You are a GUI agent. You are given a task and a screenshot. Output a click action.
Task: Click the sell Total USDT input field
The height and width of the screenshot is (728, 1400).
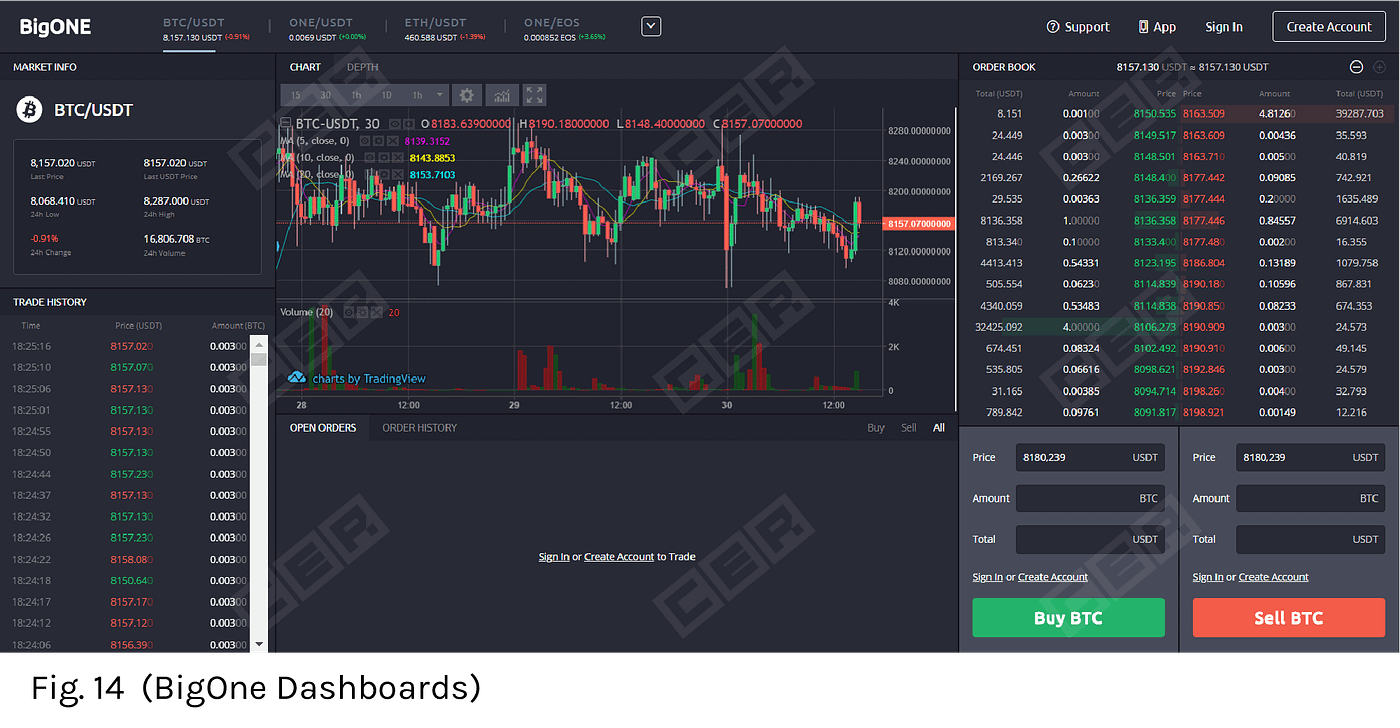pos(1310,539)
